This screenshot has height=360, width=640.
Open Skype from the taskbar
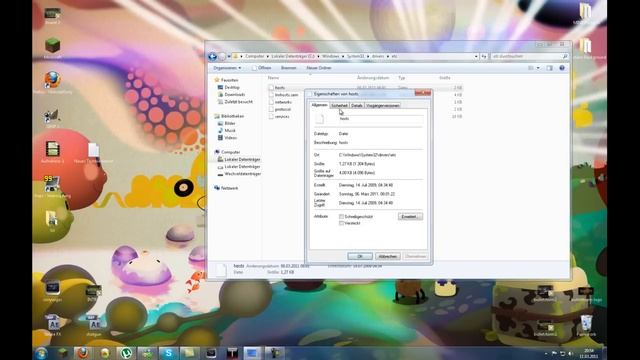pyautogui.click(x=168, y=353)
